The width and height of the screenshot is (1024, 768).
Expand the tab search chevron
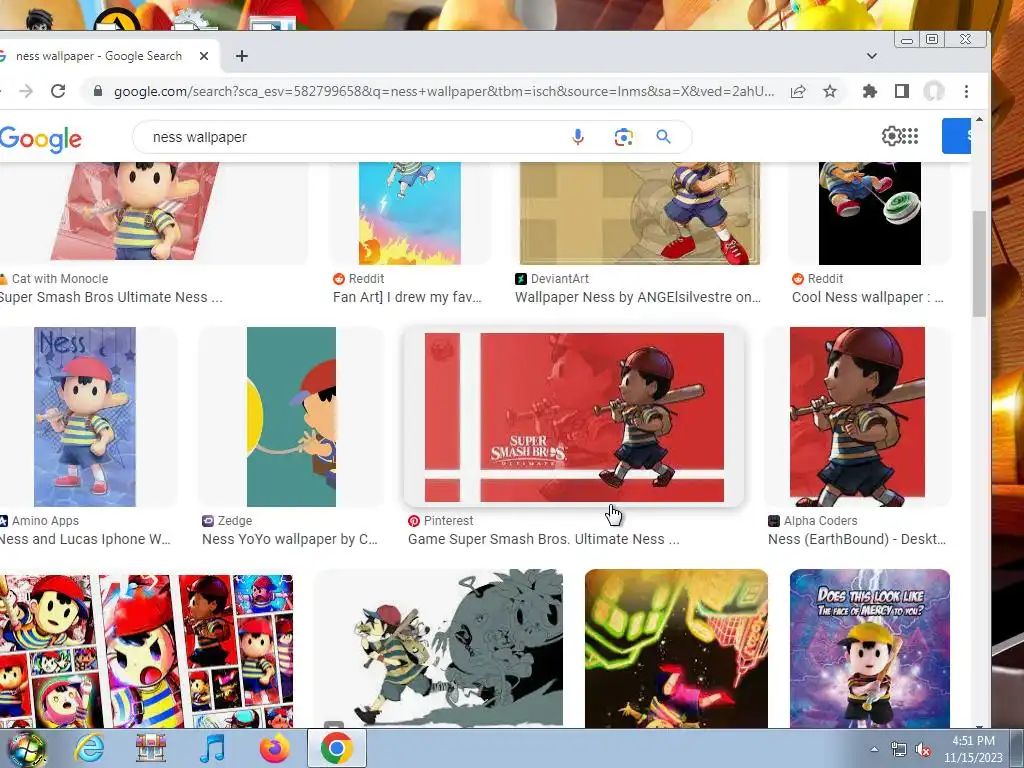[x=871, y=56]
